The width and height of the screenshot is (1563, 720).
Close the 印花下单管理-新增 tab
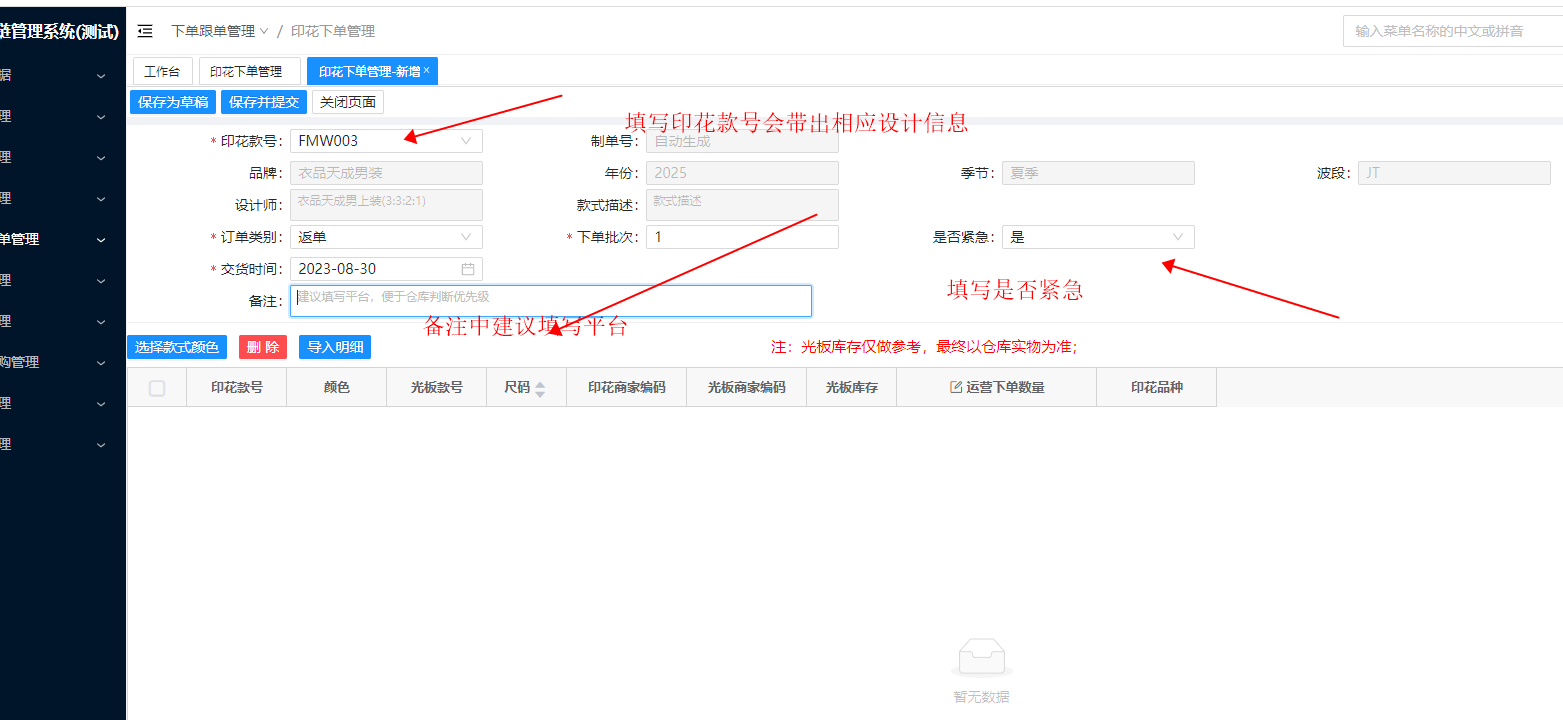pyautogui.click(x=427, y=70)
